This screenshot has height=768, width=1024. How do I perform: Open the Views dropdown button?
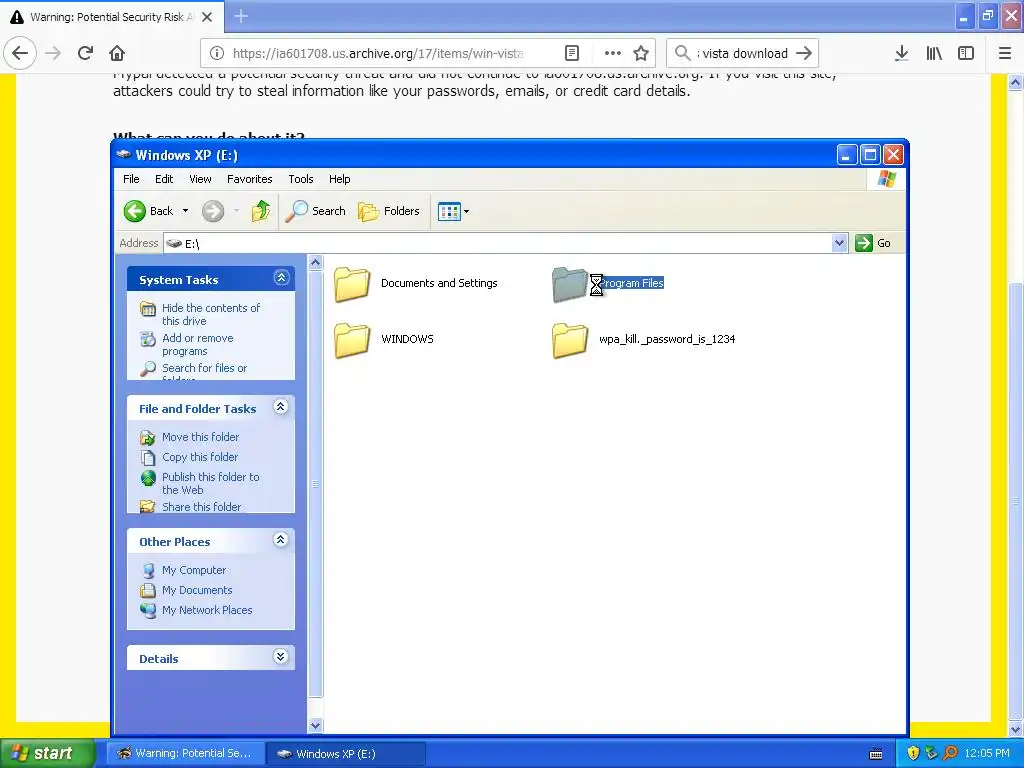(454, 212)
